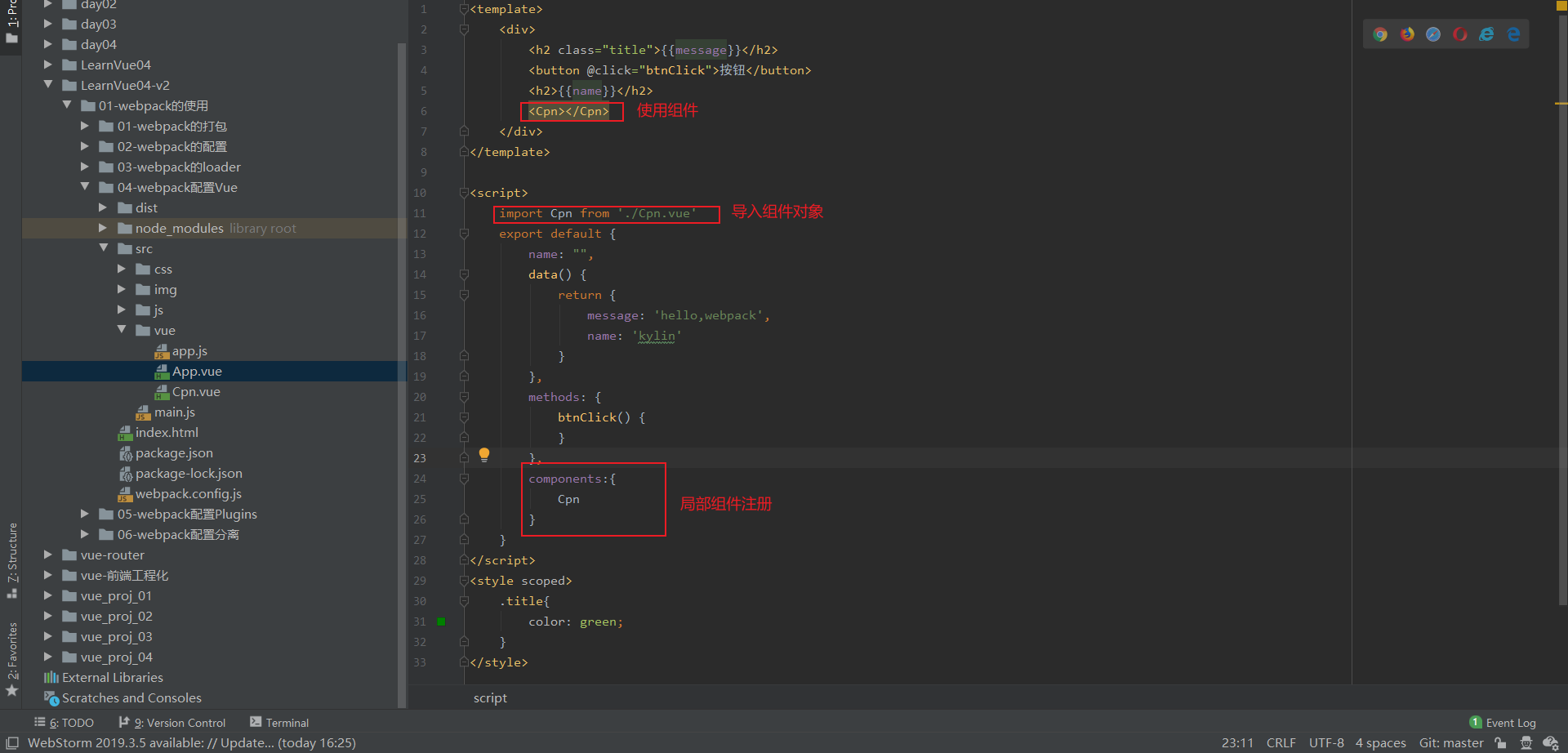The width and height of the screenshot is (1568, 753).
Task: Expand the day04 folder
Action: 48,44
